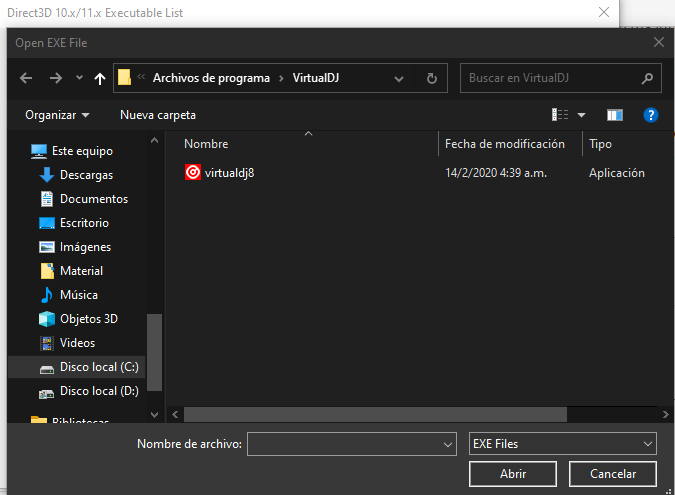Image resolution: width=675 pixels, height=495 pixels.
Task: Click the Este equipo monitor icon
Action: click(x=39, y=151)
